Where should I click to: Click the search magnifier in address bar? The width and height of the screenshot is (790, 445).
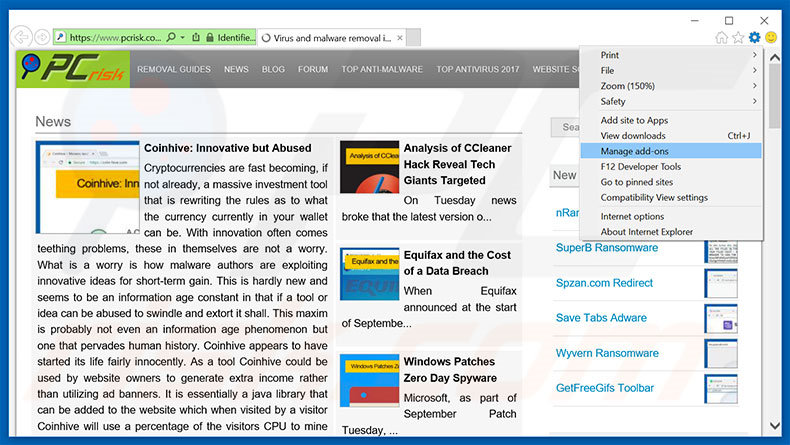click(171, 37)
